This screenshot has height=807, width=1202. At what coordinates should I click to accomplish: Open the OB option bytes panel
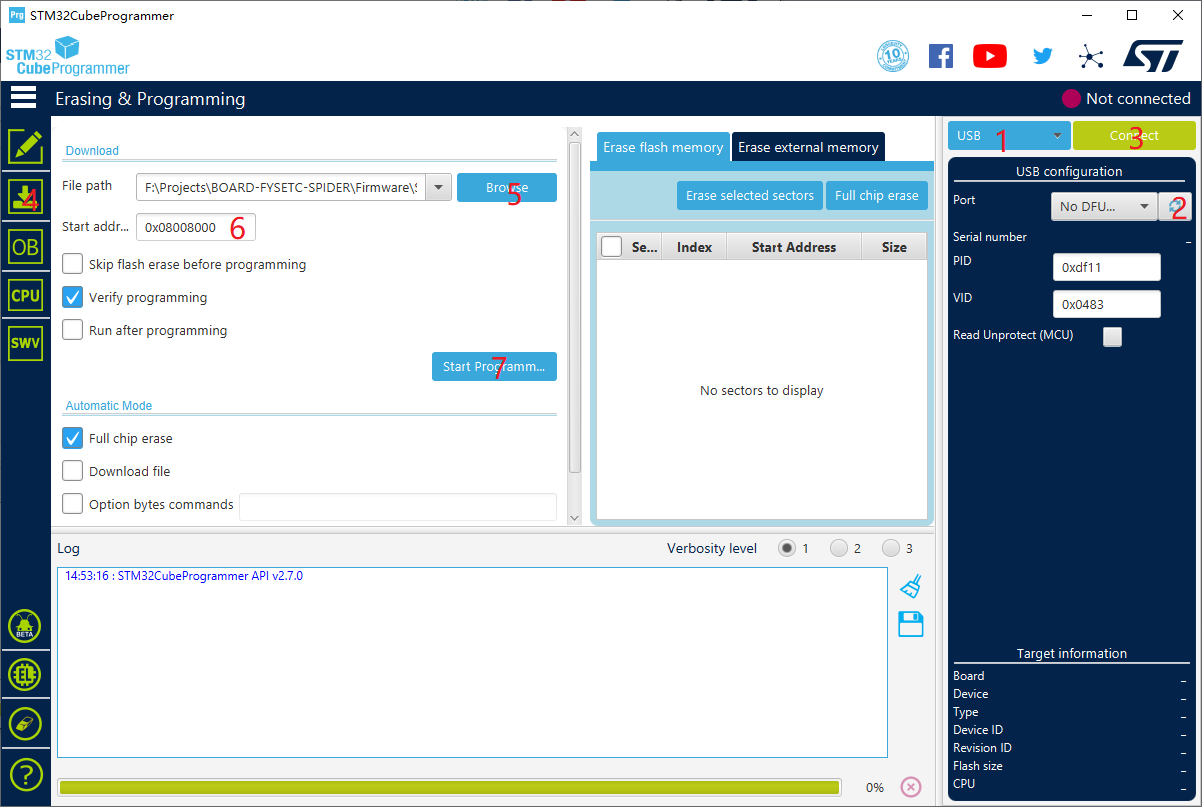pos(25,246)
